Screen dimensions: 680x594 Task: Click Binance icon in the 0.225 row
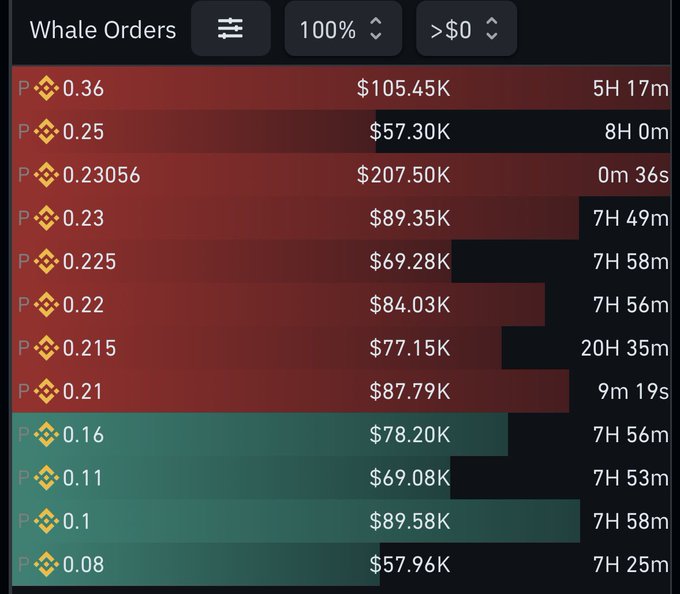tap(46, 261)
